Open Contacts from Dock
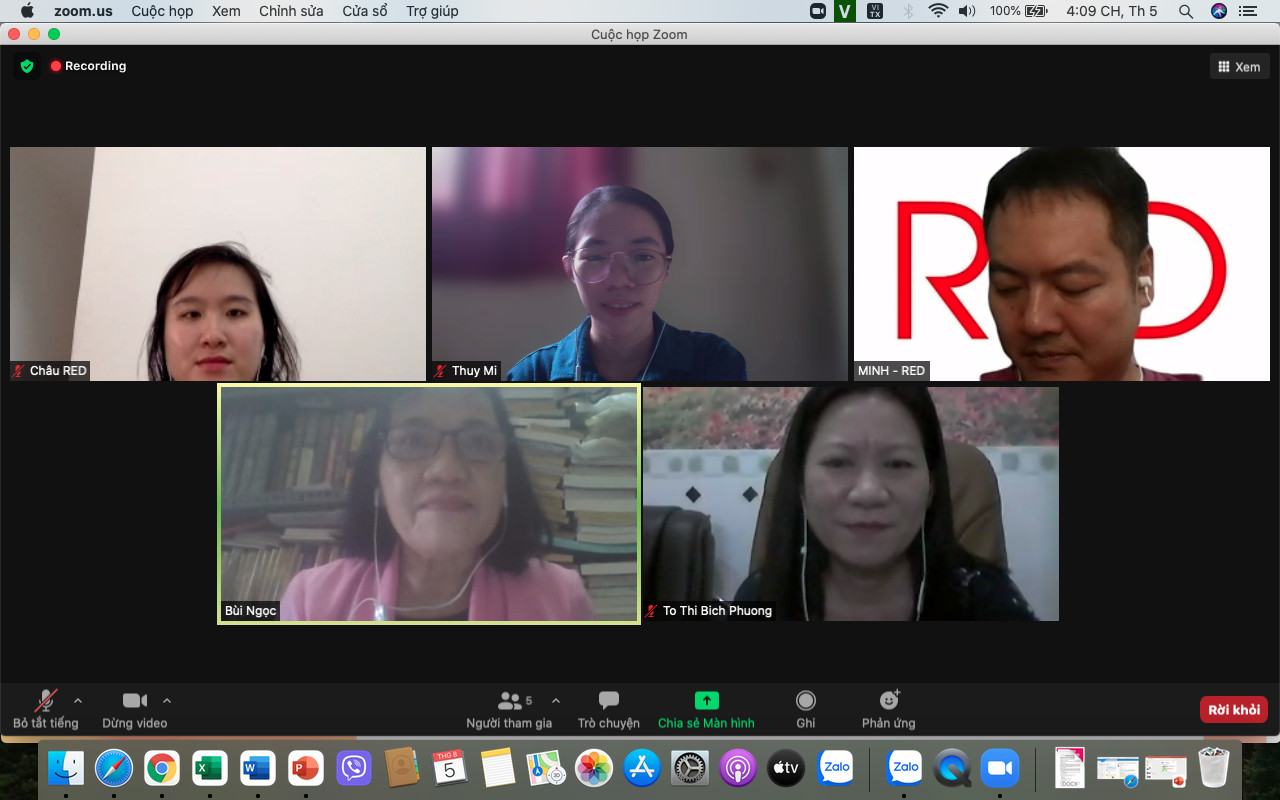 point(402,768)
